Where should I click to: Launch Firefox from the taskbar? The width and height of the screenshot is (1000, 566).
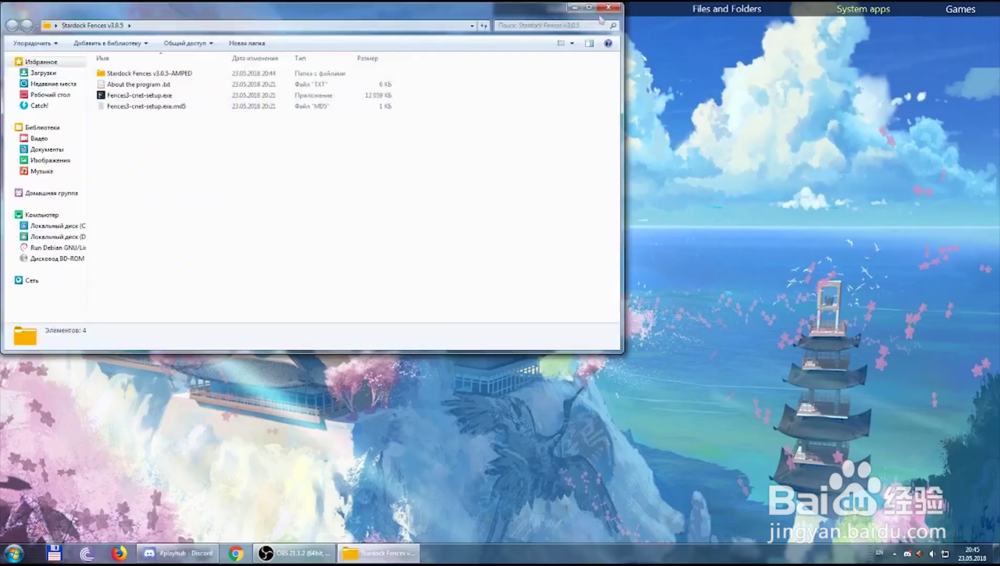click(x=119, y=553)
